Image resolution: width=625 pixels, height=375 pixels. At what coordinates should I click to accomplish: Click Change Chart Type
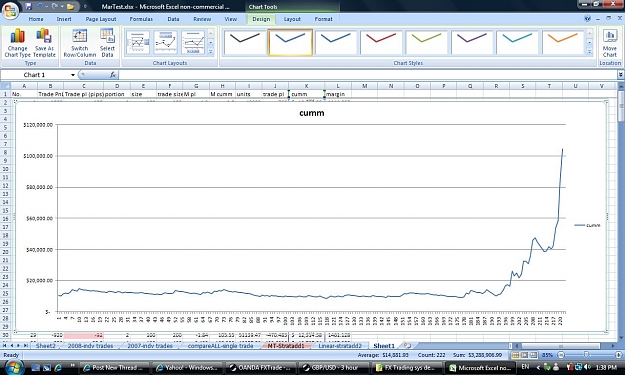coord(17,43)
